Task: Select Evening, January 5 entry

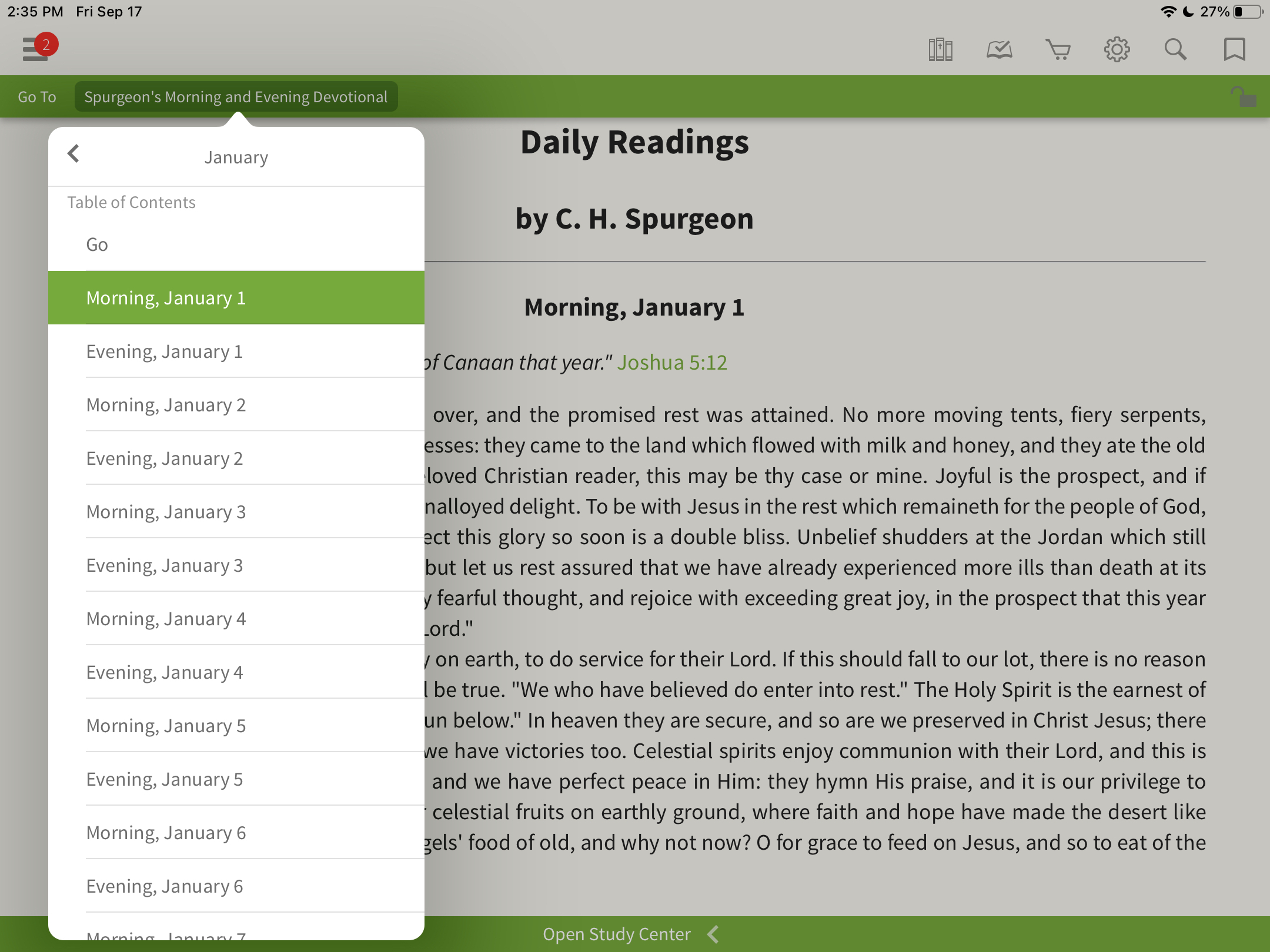Action: [236, 779]
